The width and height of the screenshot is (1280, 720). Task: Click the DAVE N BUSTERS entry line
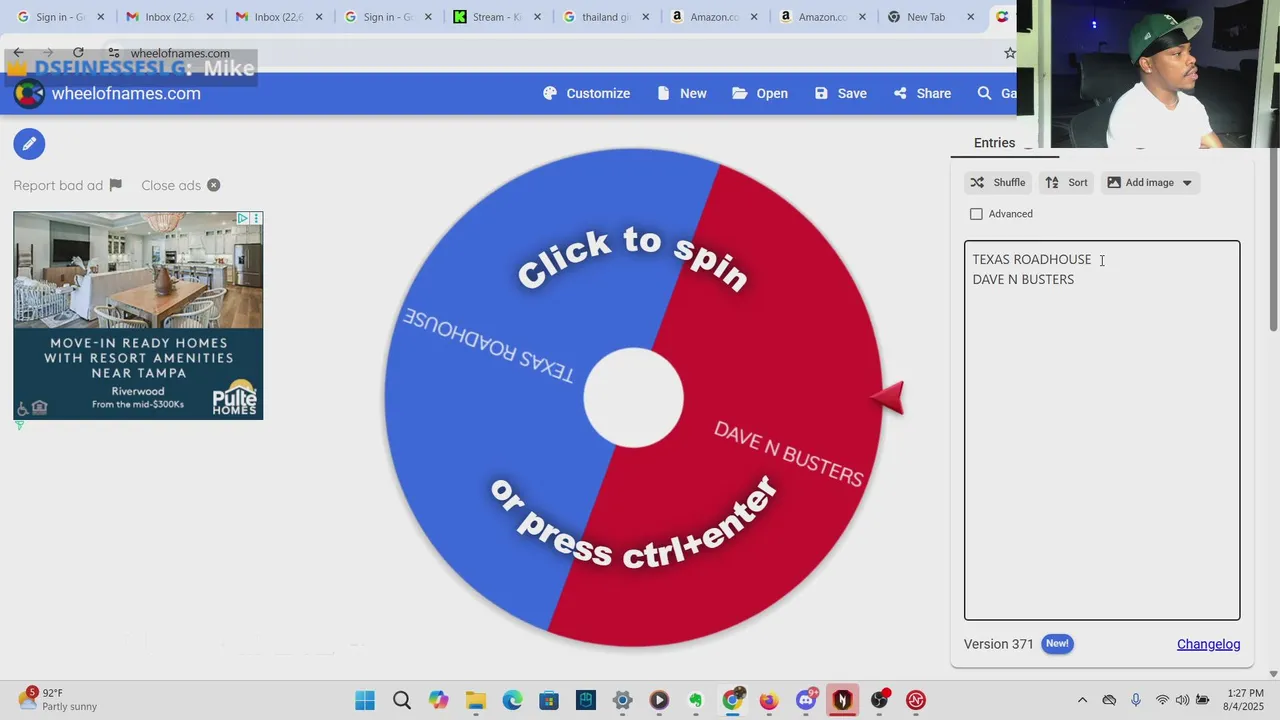pyautogui.click(x=1023, y=279)
